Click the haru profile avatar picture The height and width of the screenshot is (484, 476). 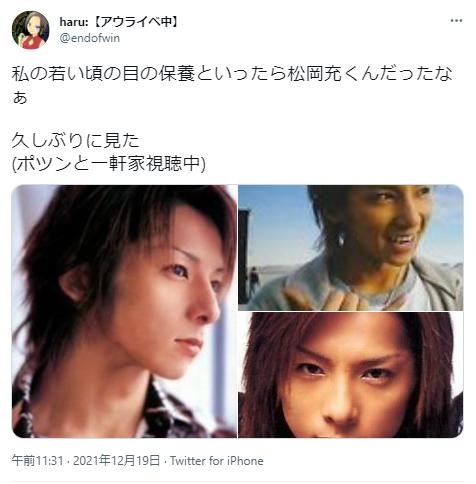(30, 30)
